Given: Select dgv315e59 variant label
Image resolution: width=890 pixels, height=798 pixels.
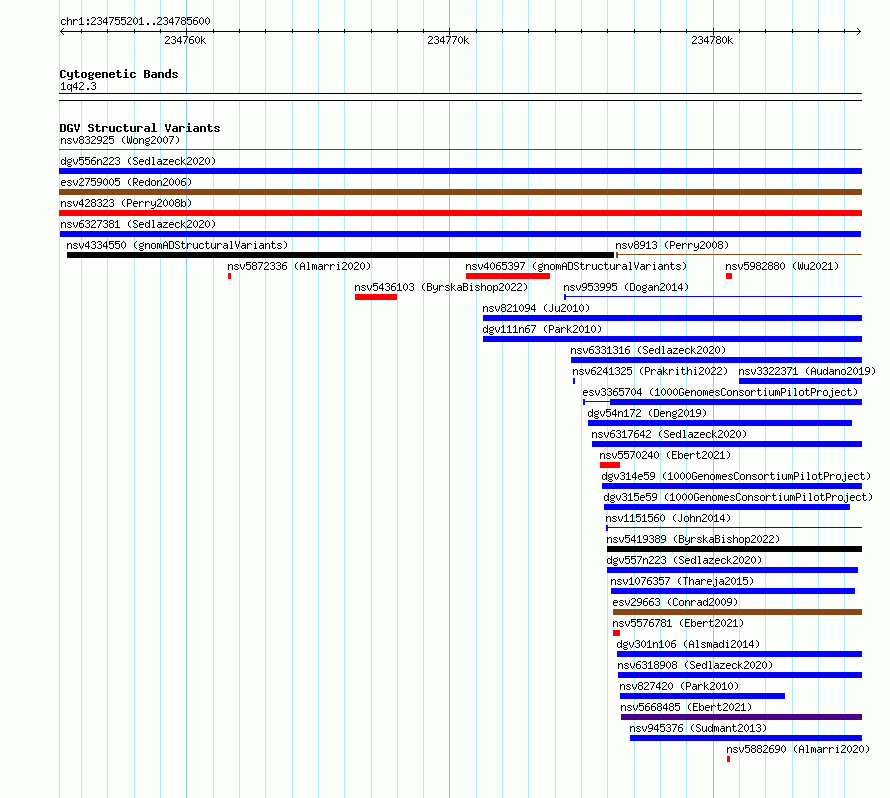Looking at the screenshot, I should pos(738,497).
